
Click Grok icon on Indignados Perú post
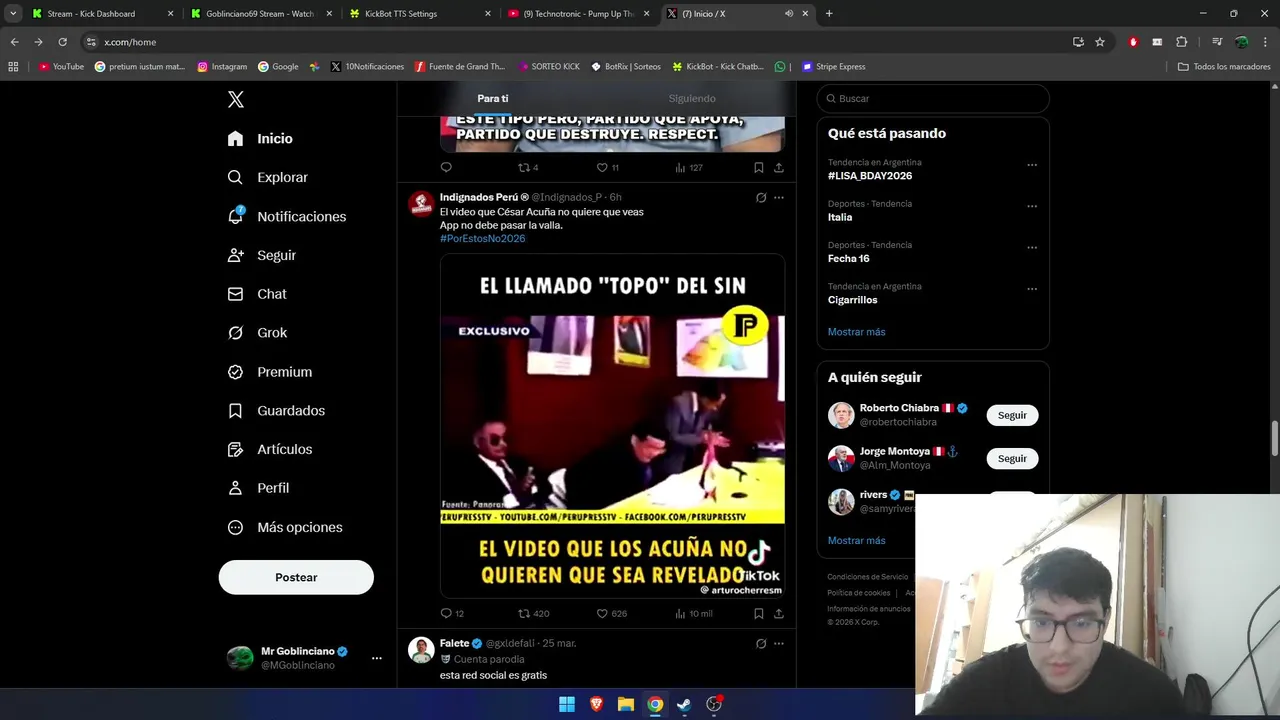761,198
